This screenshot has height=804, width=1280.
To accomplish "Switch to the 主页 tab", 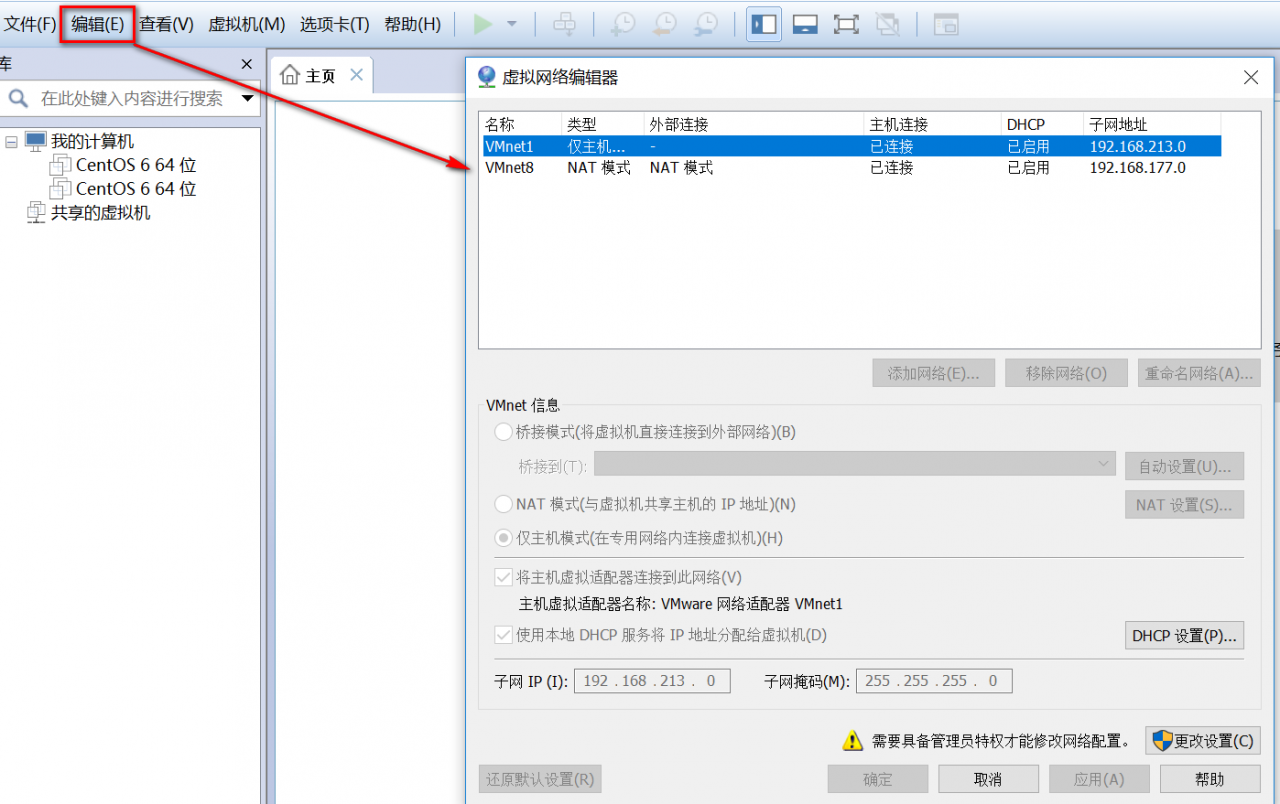I will tap(320, 75).
